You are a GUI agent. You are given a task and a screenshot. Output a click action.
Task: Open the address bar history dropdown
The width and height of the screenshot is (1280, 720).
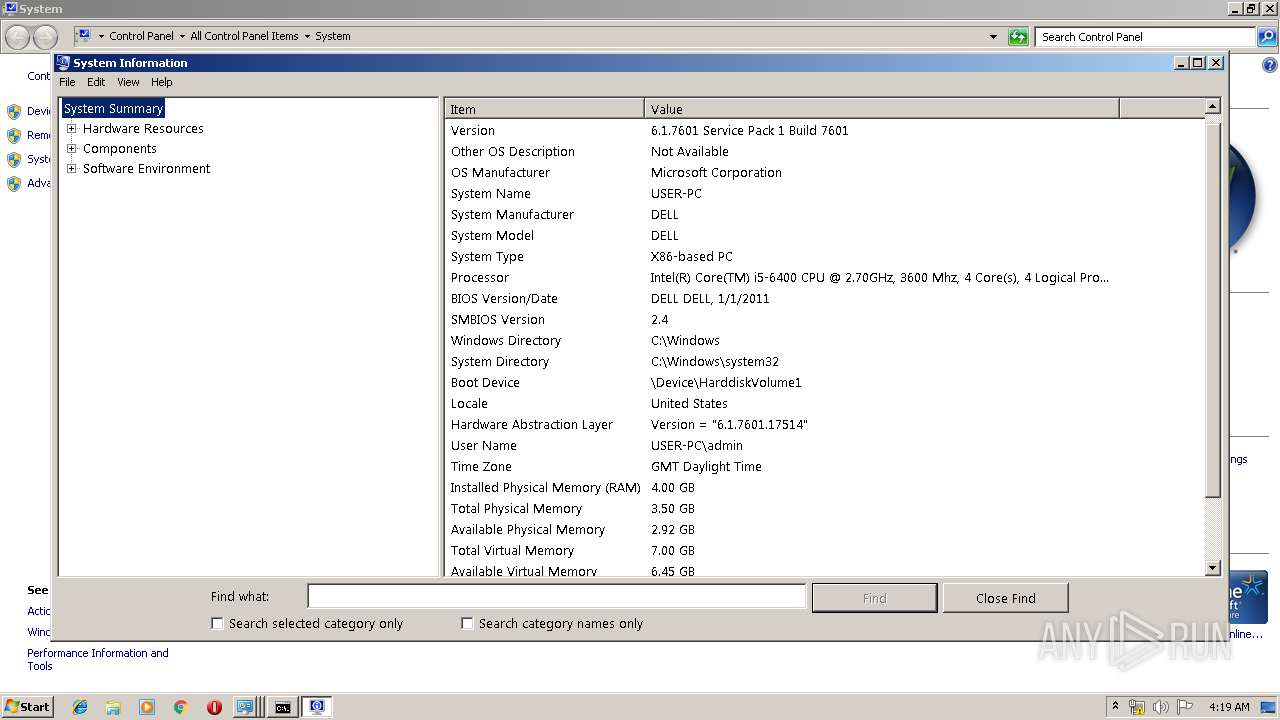[x=993, y=37]
